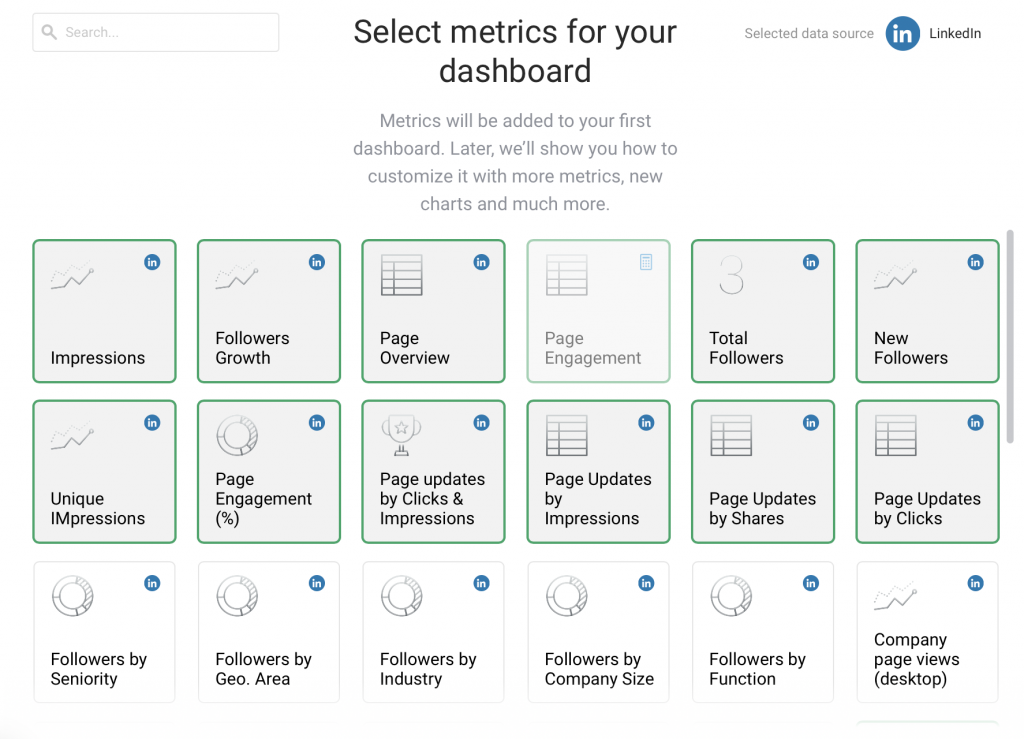The height and width of the screenshot is (739, 1024).
Task: Click the calculator icon on the Page Engagement card
Action: [646, 262]
